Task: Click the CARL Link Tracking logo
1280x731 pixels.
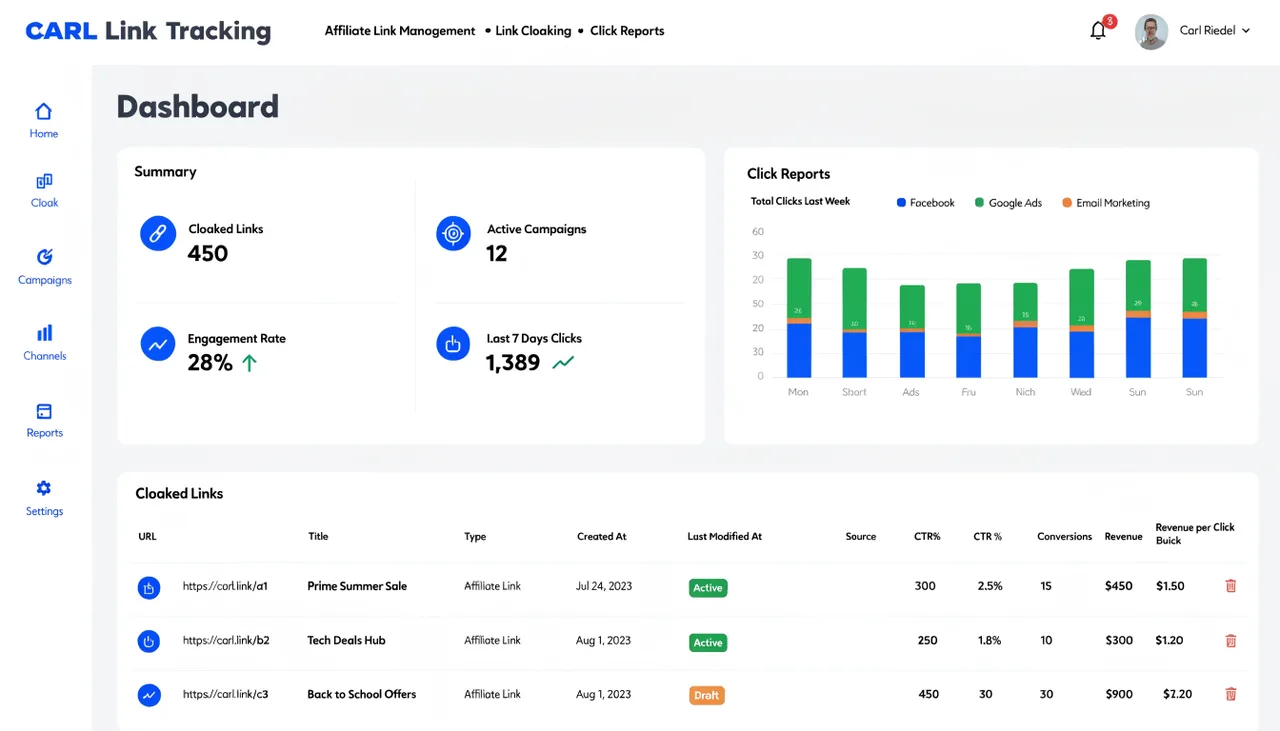Action: click(x=148, y=31)
